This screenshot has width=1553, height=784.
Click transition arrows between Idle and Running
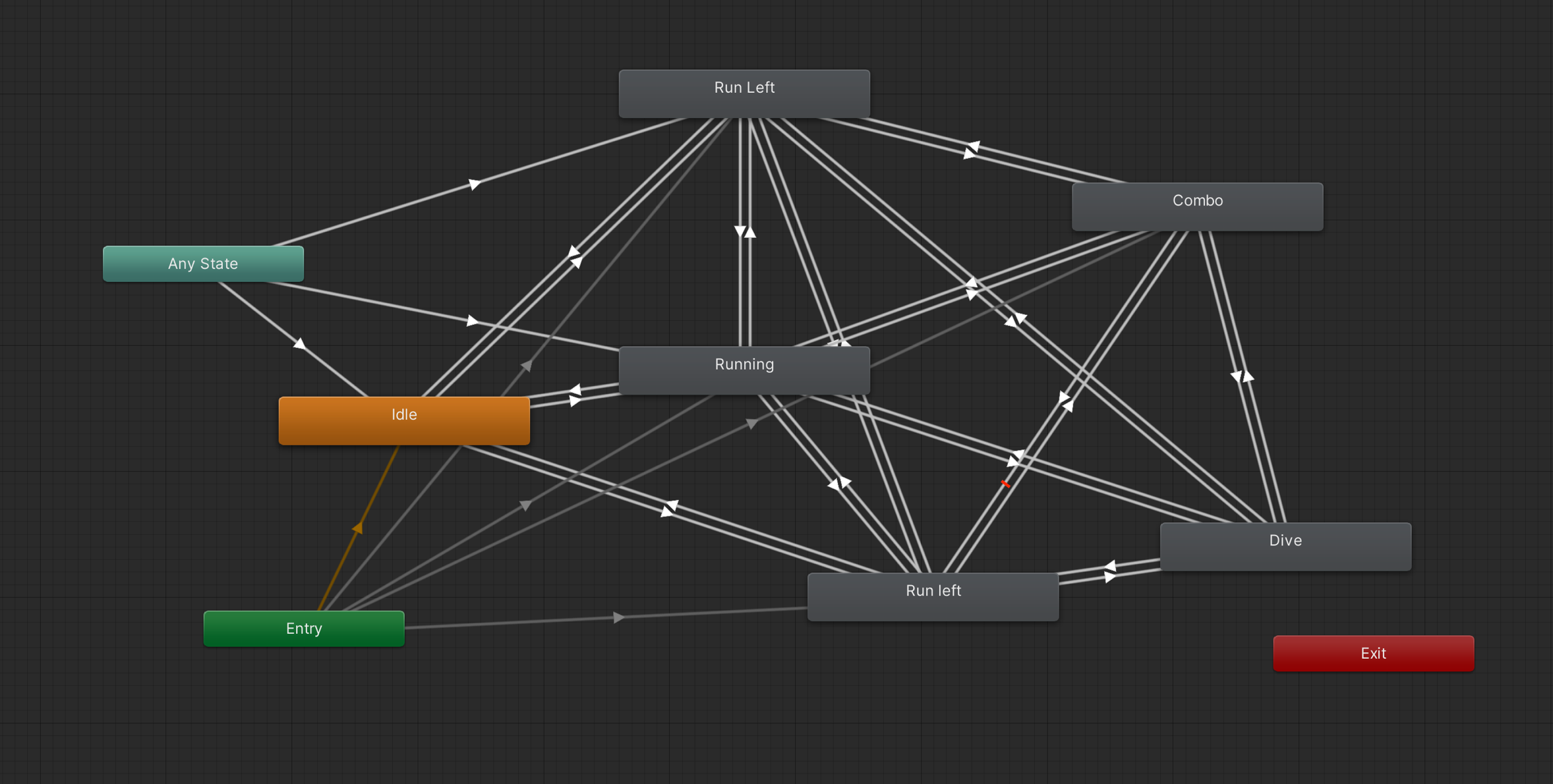pyautogui.click(x=575, y=395)
